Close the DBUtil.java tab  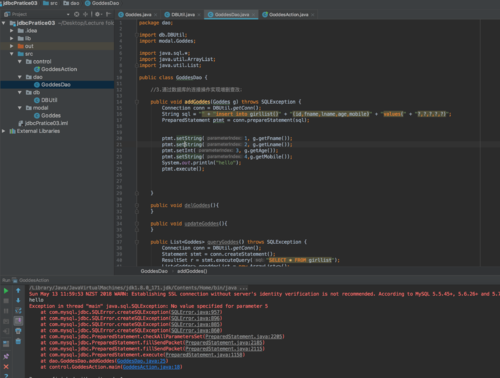pyautogui.click(x=199, y=15)
